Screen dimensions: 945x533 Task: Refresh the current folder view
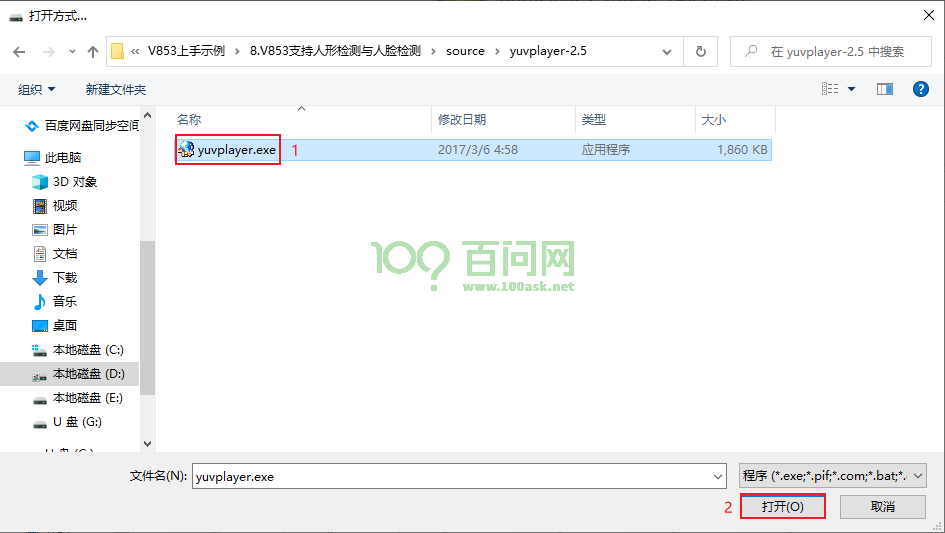click(701, 52)
